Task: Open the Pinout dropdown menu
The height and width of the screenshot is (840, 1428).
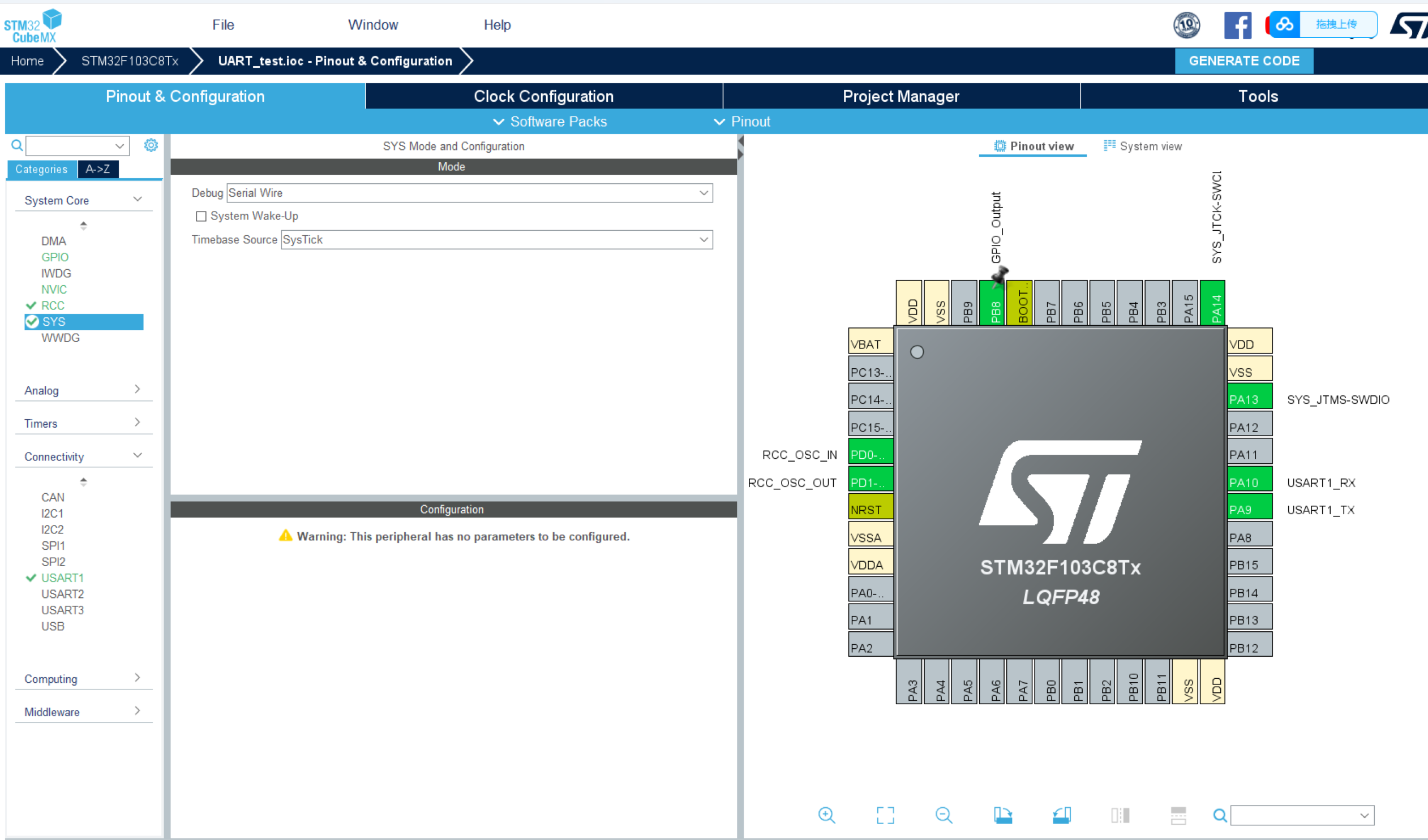Action: tap(742, 121)
